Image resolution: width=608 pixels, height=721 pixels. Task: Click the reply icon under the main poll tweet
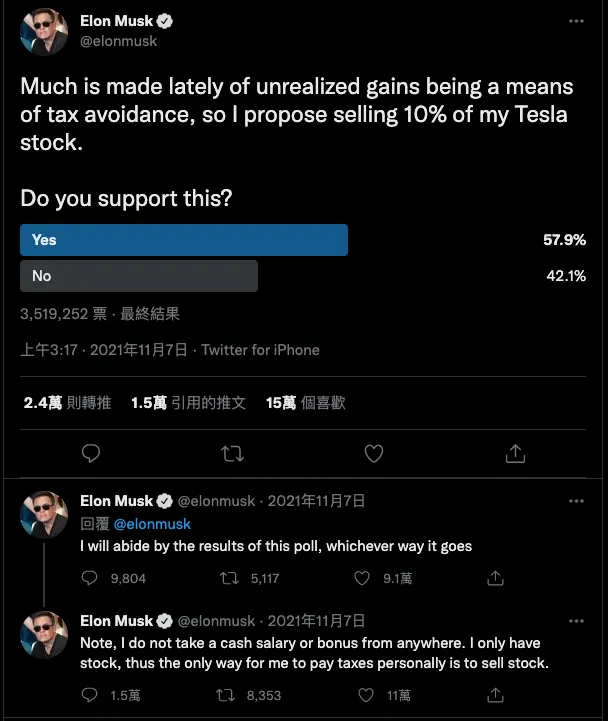91,454
